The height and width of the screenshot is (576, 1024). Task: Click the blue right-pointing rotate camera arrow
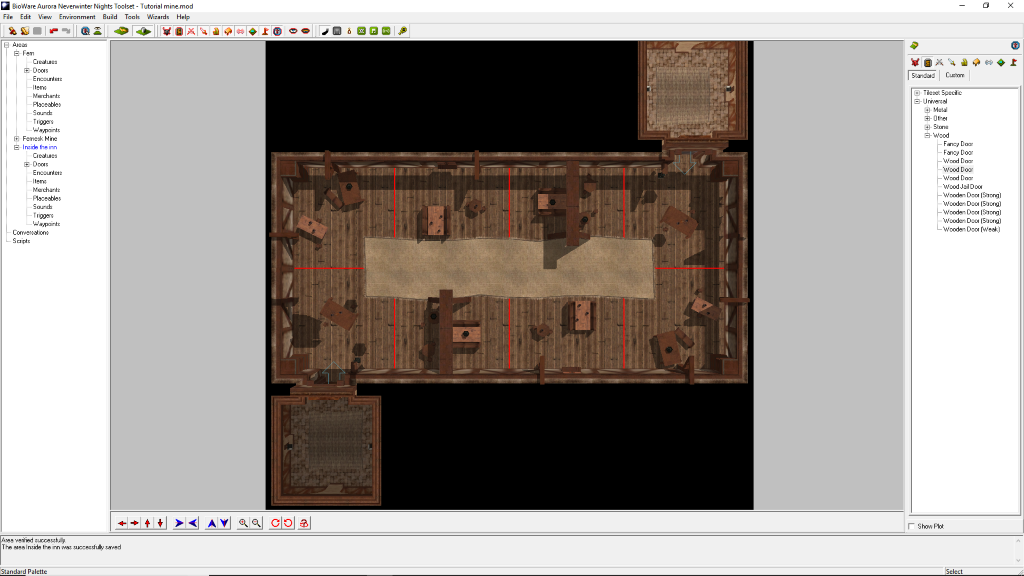click(179, 523)
